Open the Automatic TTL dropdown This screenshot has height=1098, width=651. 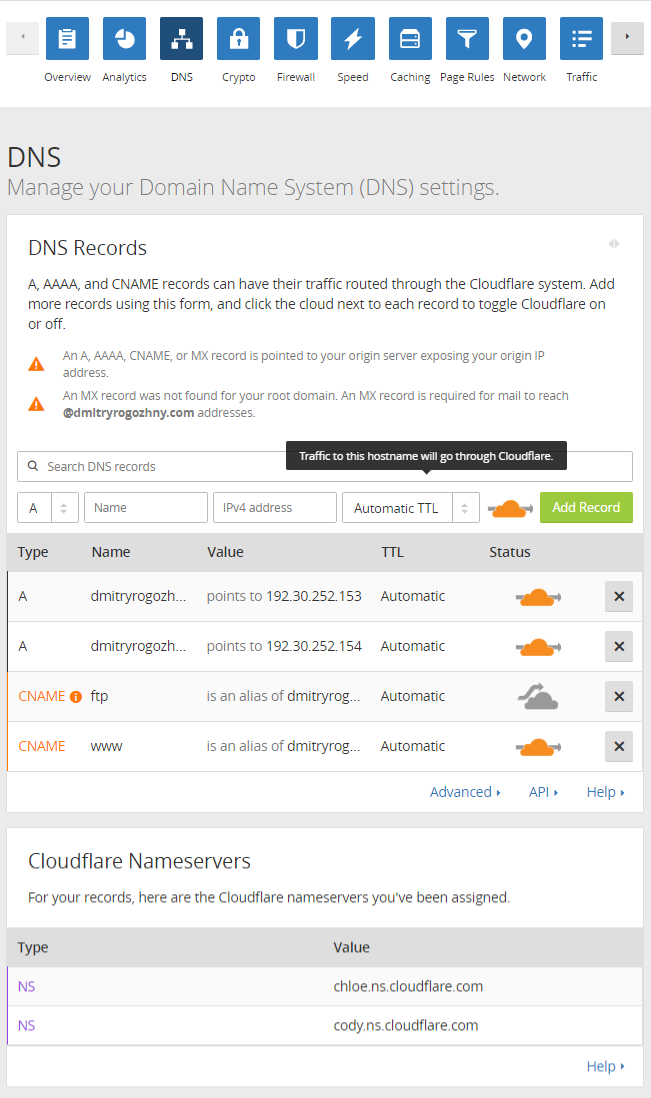[x=411, y=508]
